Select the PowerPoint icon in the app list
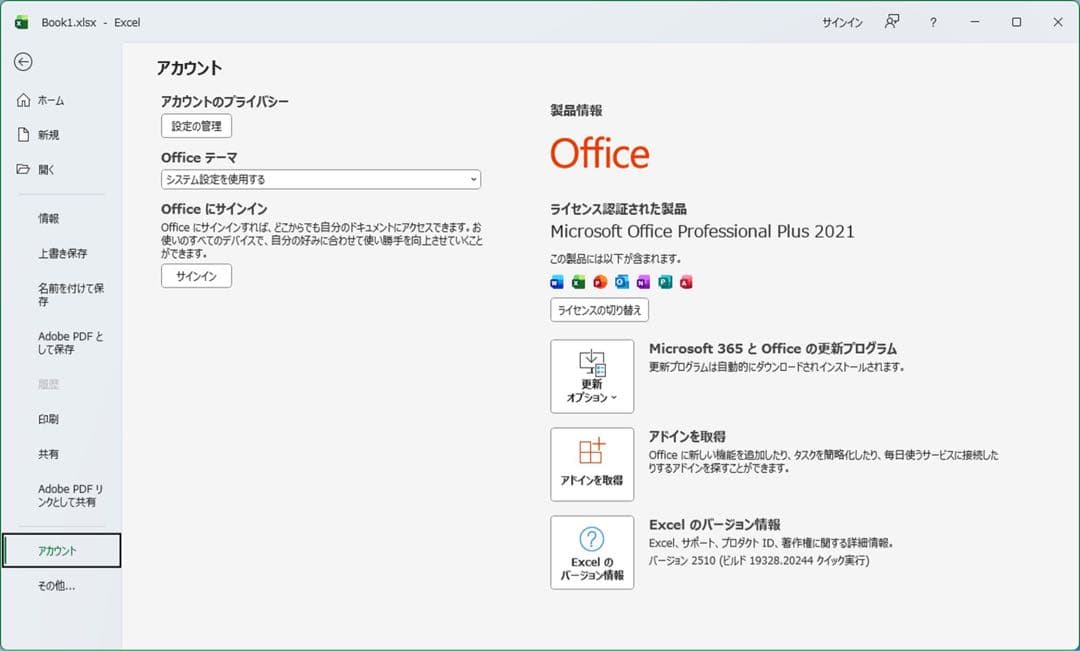The image size is (1080, 651). click(x=600, y=282)
